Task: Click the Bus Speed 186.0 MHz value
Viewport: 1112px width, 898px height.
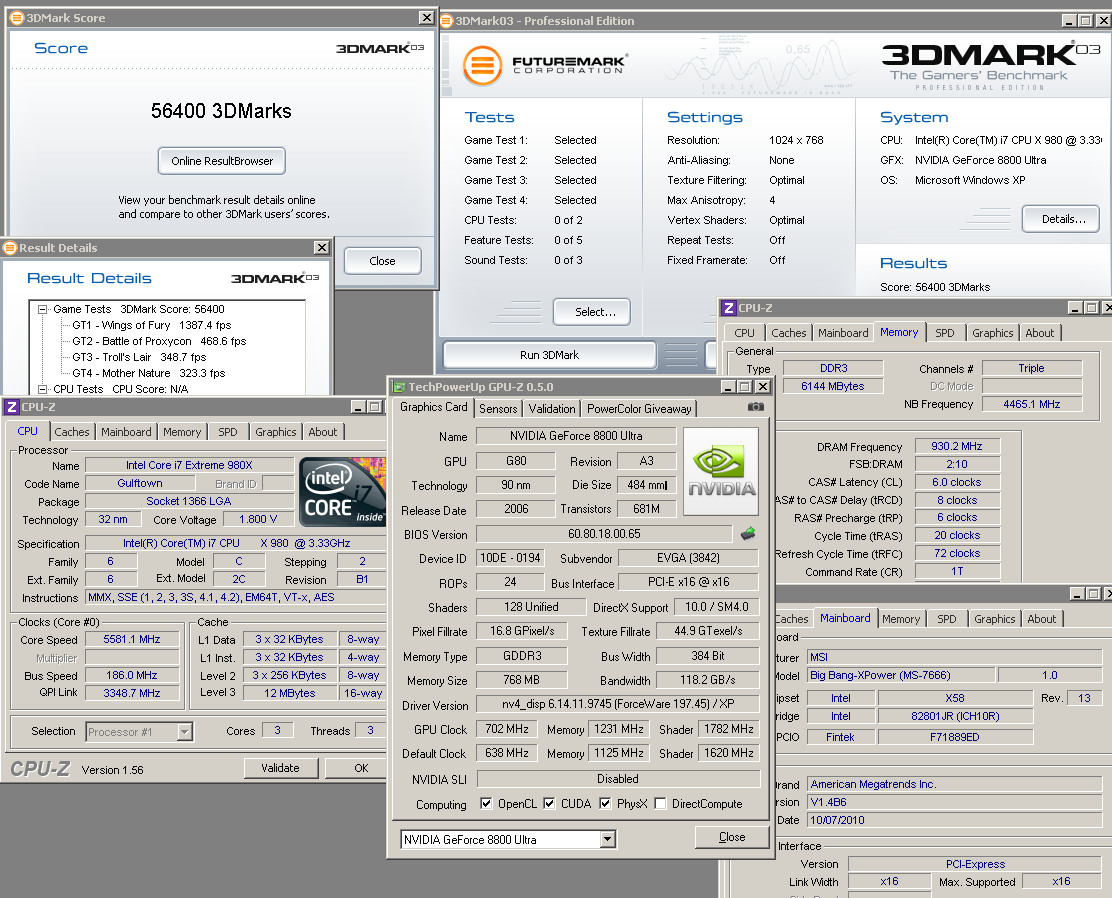Action: coord(132,675)
